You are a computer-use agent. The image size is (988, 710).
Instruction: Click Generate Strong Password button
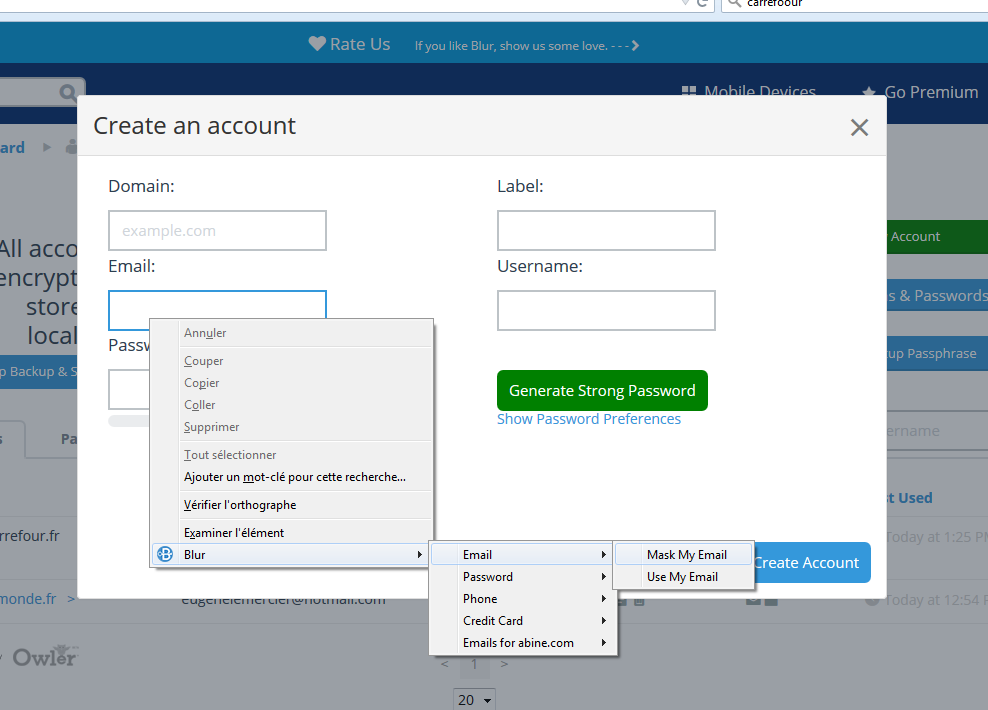click(602, 391)
